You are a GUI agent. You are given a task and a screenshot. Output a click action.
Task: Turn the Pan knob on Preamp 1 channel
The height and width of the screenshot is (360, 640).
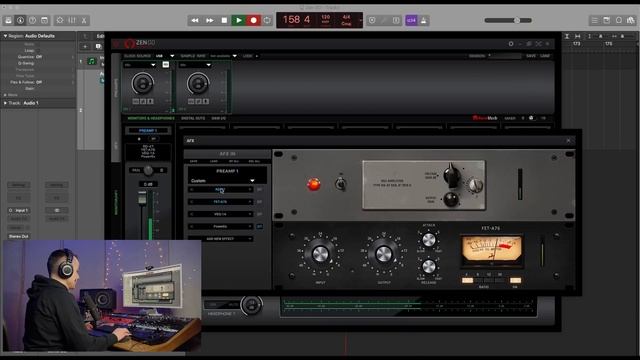pyautogui.click(x=148, y=170)
